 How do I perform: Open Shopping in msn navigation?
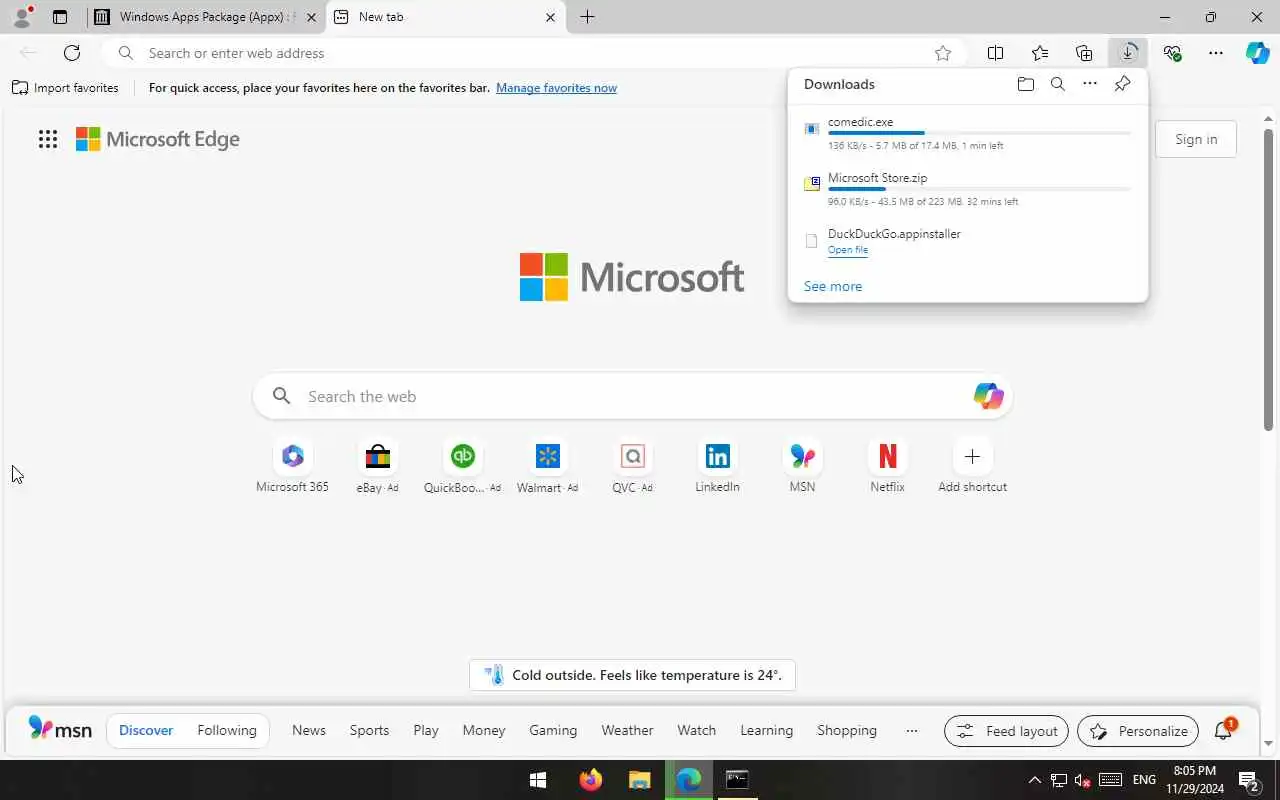(x=847, y=730)
